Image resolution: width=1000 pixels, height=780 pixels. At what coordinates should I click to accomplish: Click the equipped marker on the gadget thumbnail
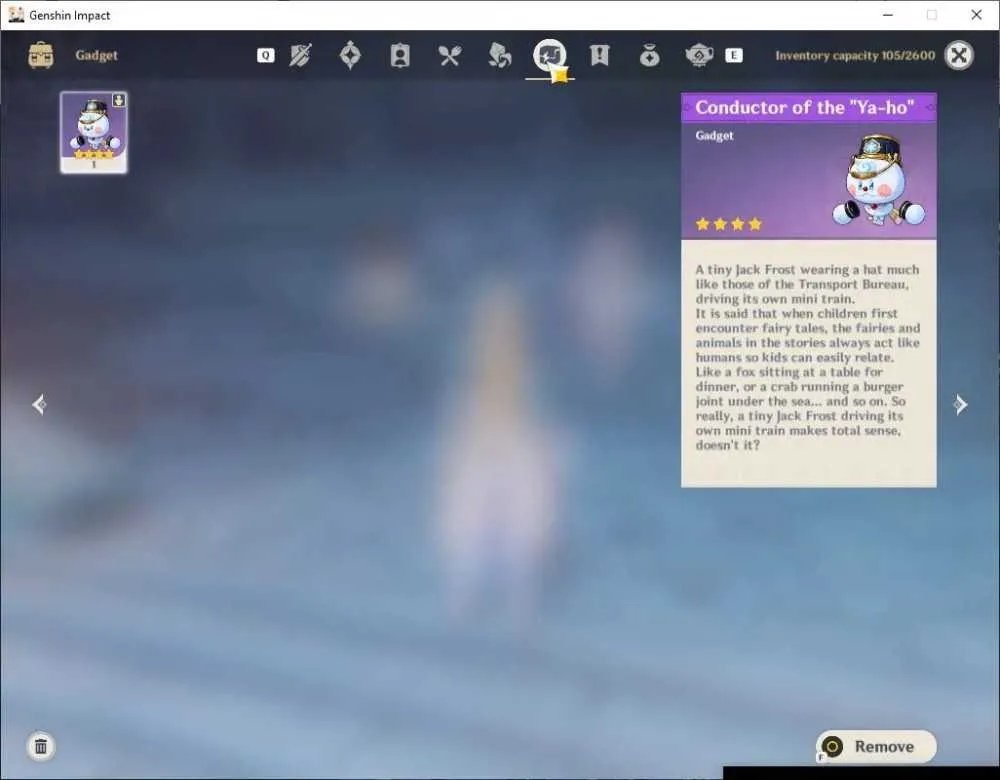tap(119, 100)
